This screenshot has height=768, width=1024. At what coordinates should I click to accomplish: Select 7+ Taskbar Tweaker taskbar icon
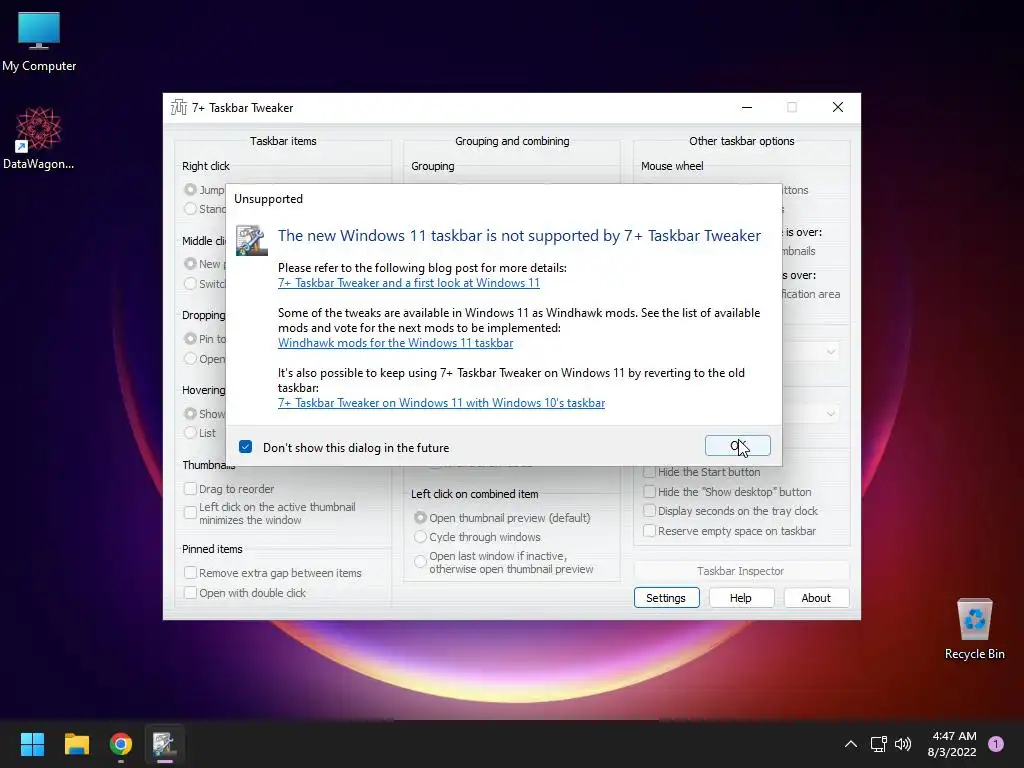tap(165, 744)
